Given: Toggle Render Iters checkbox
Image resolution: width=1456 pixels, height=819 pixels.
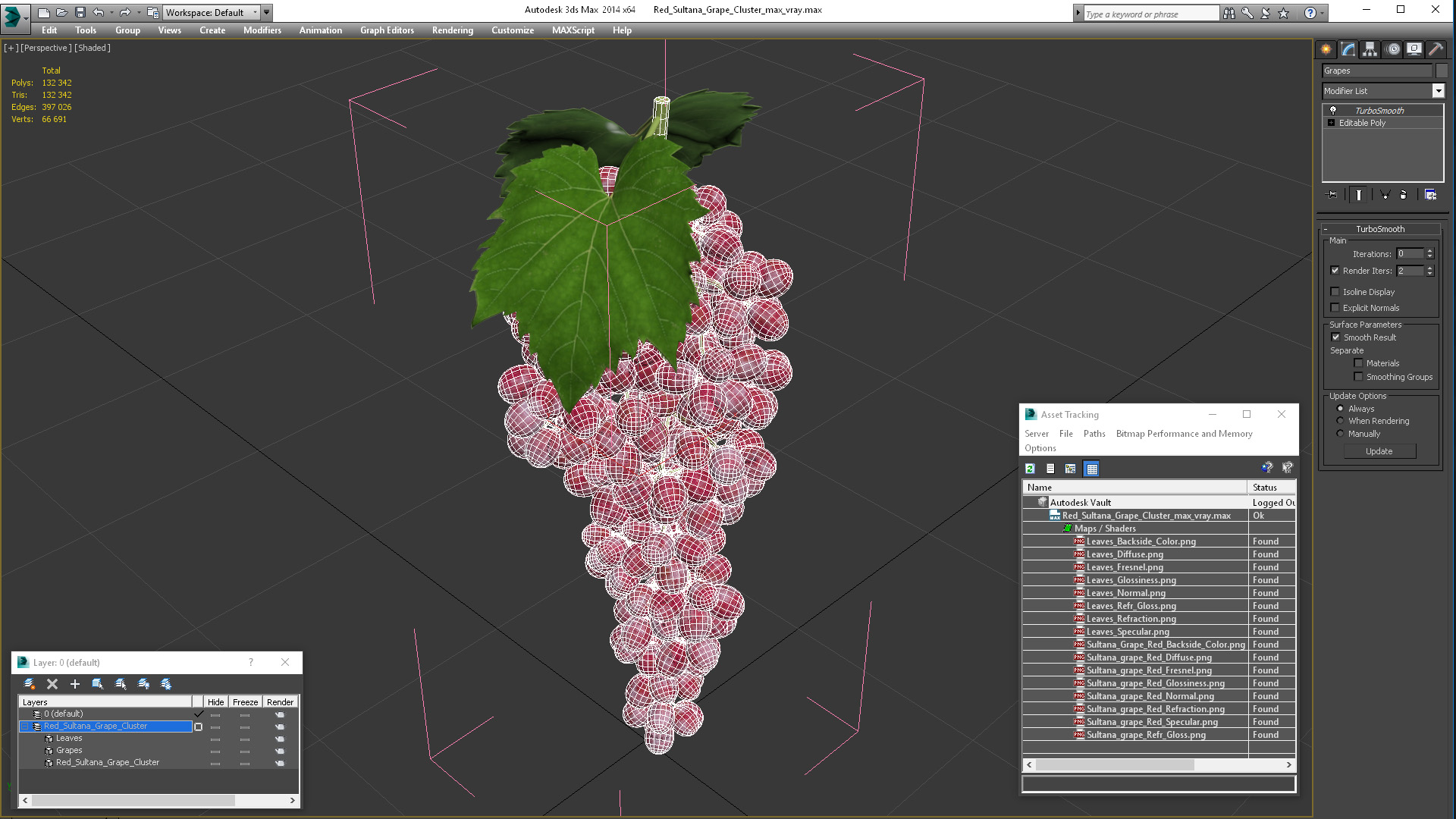Looking at the screenshot, I should (1335, 271).
